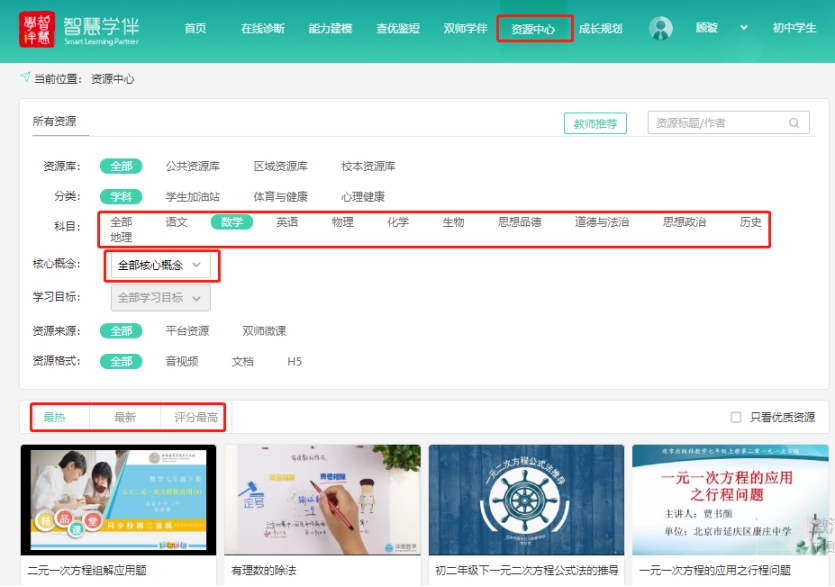Check the 只看优质资源 checkbox
835x587 pixels.
click(x=736, y=417)
